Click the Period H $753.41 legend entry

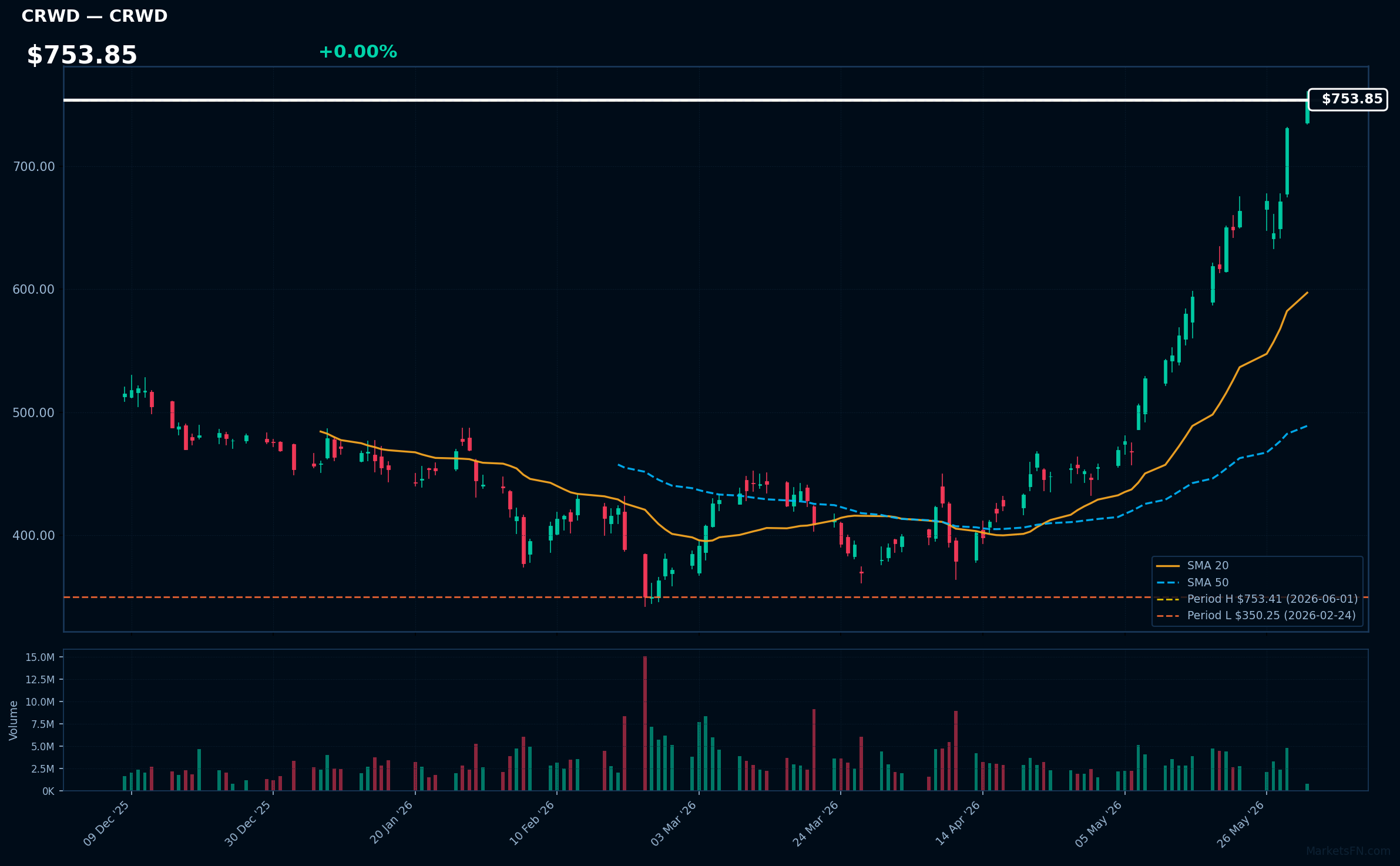[1257, 599]
